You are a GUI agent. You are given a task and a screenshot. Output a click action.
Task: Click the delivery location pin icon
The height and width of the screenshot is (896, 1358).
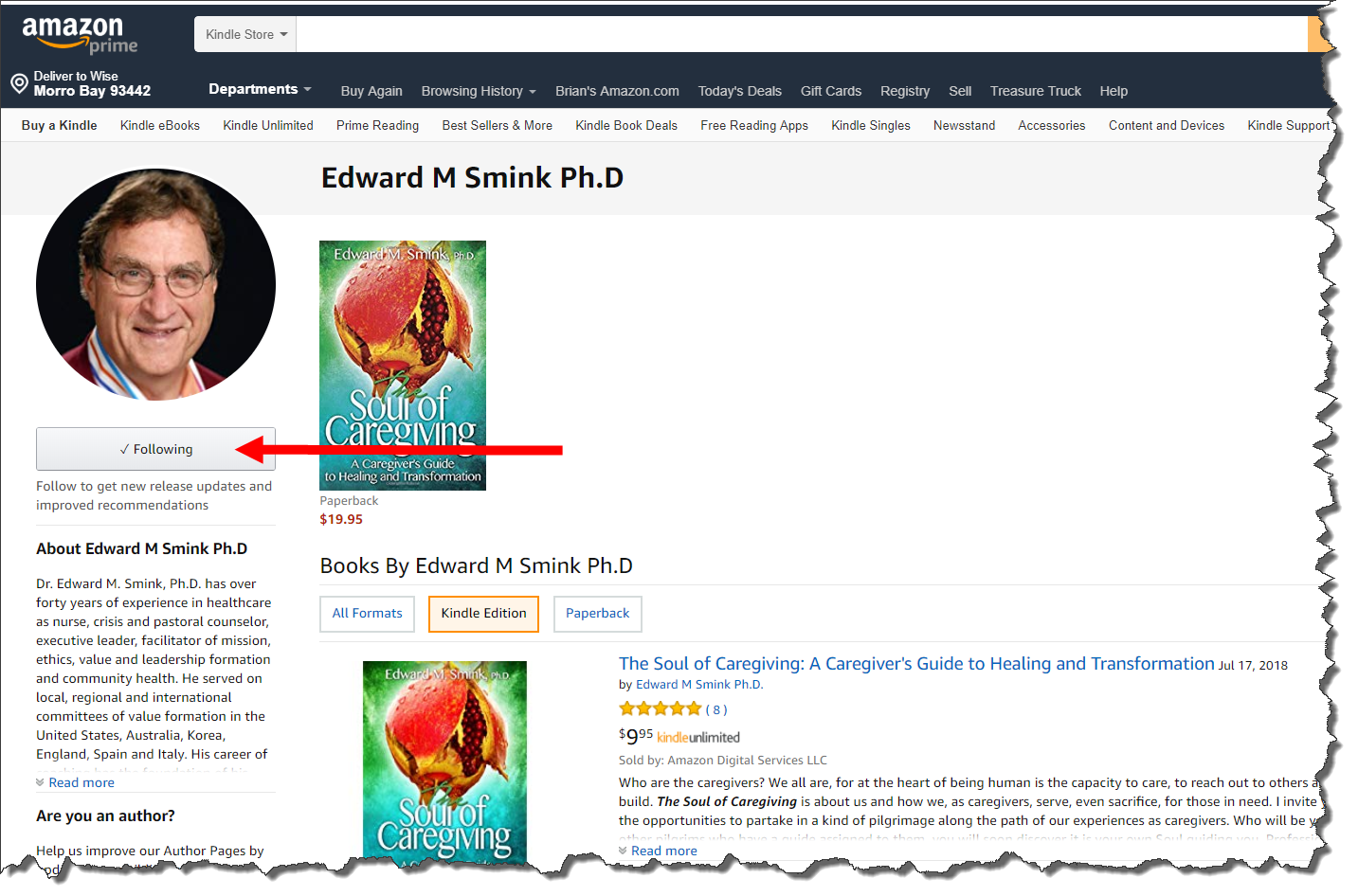19,83
